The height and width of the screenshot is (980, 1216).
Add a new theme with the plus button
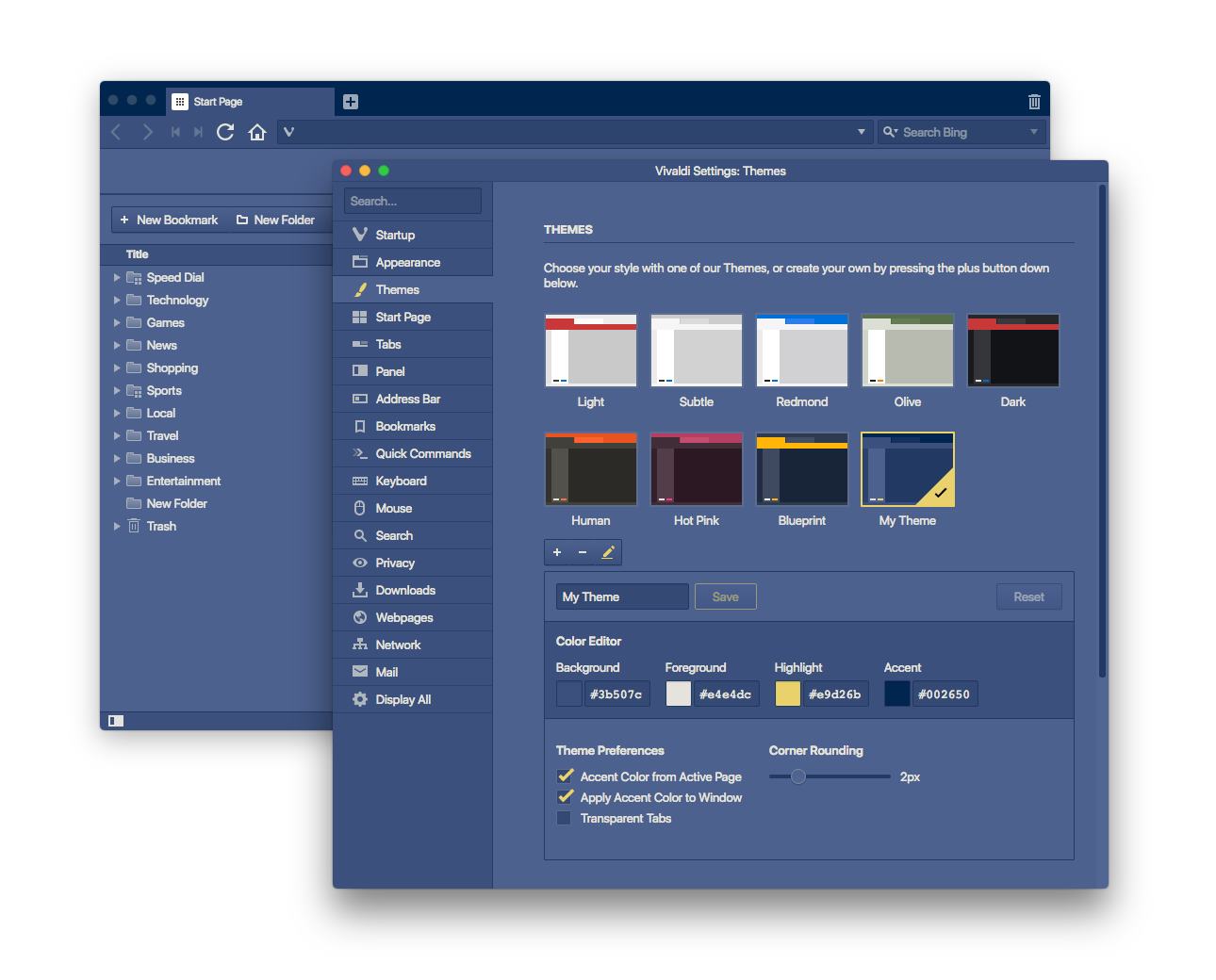tap(557, 552)
